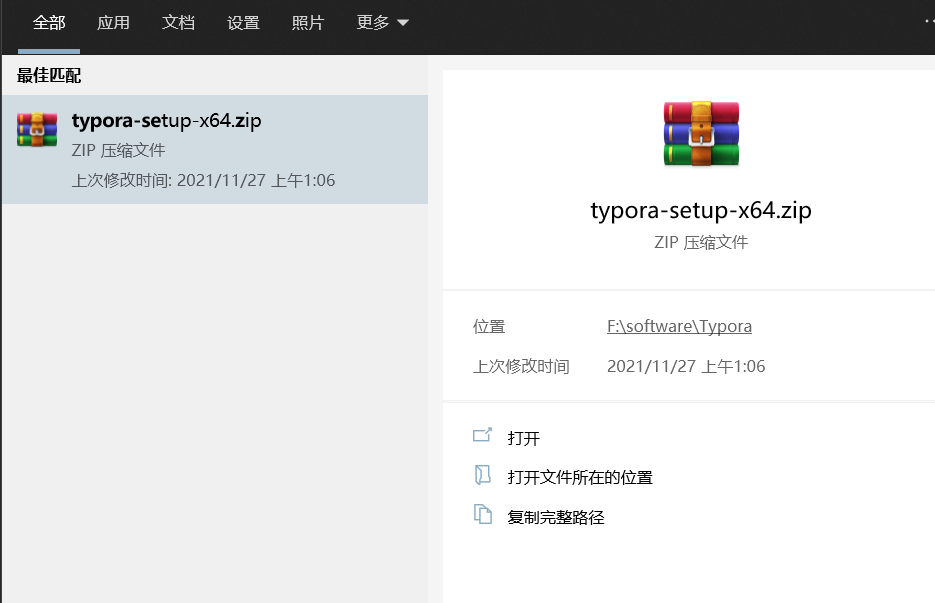Switch to the 应用 tab

coord(113,23)
